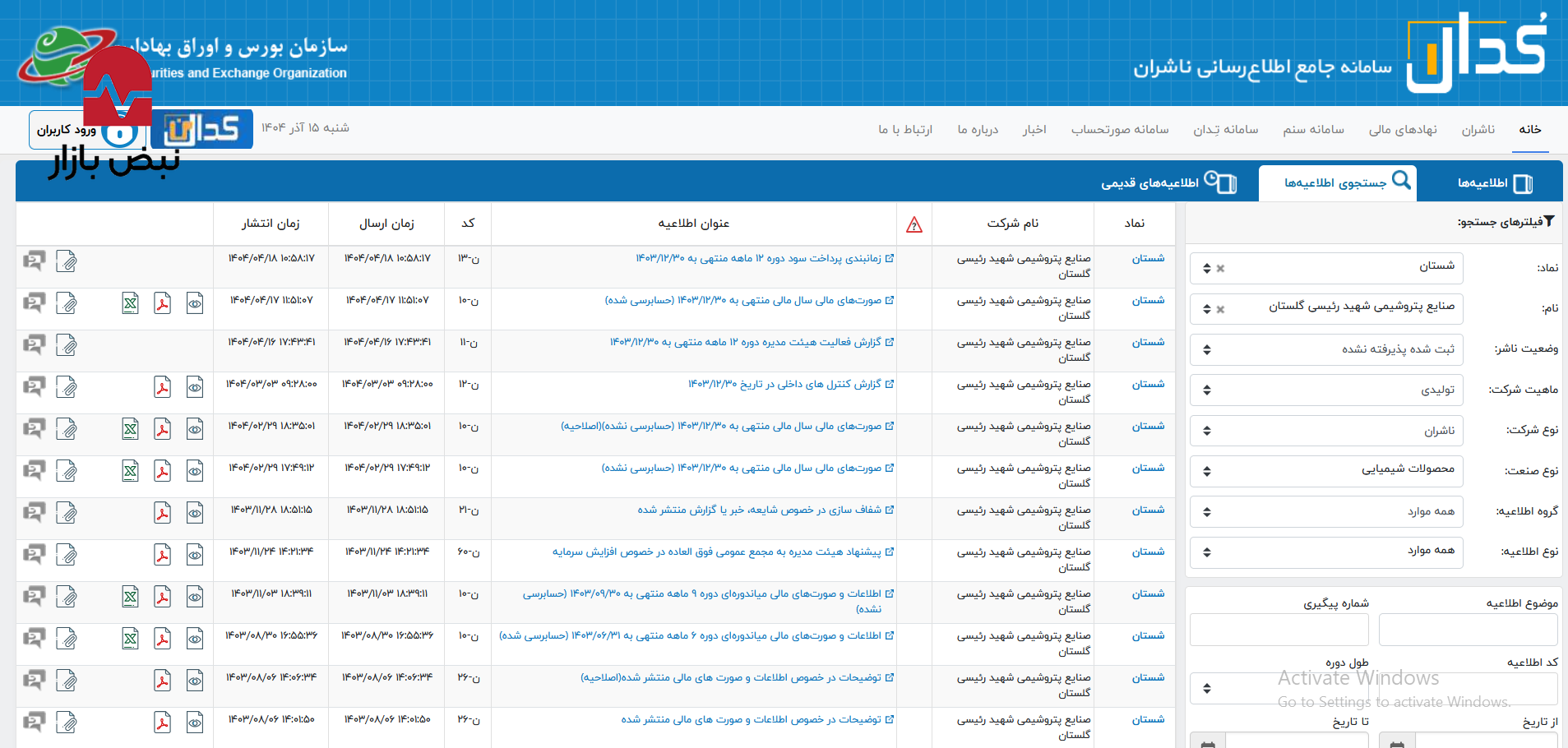Click the magnifier icon on جستجوی اطلاعیه‌ها
The image size is (1568, 748).
point(1402,182)
